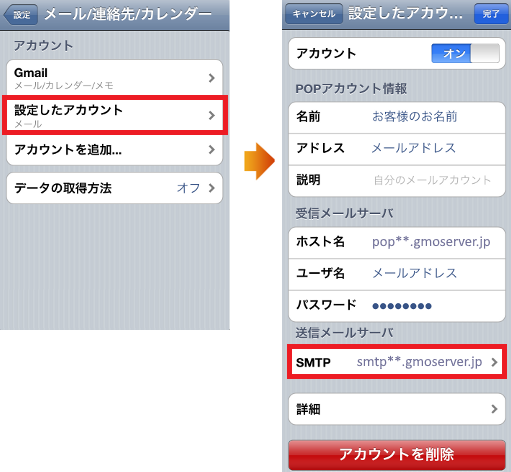Image resolution: width=511 pixels, height=472 pixels.
Task: Open the SMTP smtp**.gmoserver.jp row
Action: coord(397,362)
